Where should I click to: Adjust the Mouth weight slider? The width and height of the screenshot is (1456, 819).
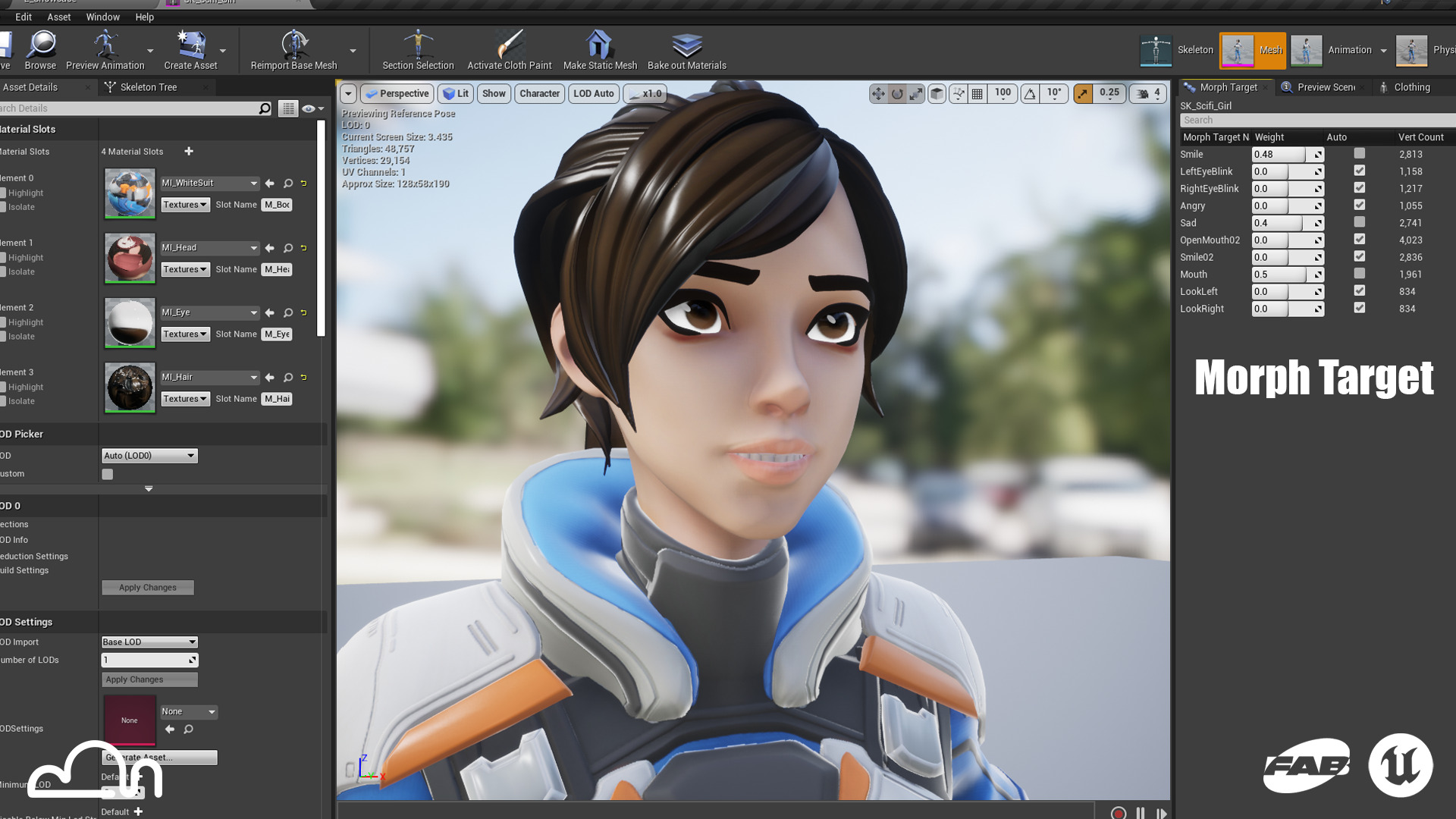click(x=1288, y=275)
